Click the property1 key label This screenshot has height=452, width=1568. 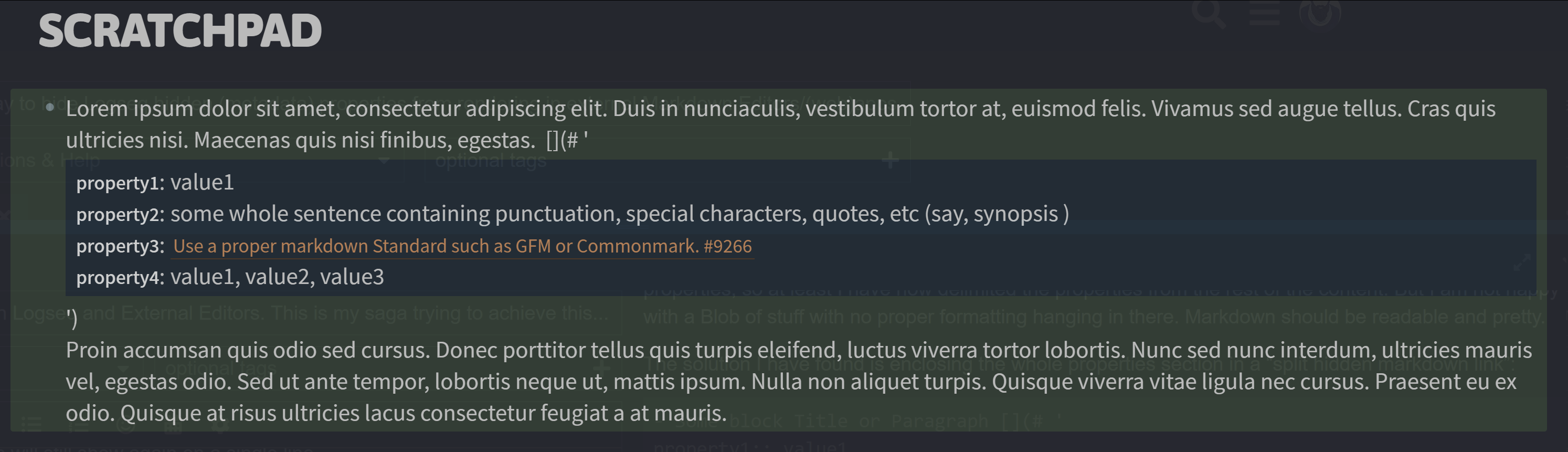[120, 183]
